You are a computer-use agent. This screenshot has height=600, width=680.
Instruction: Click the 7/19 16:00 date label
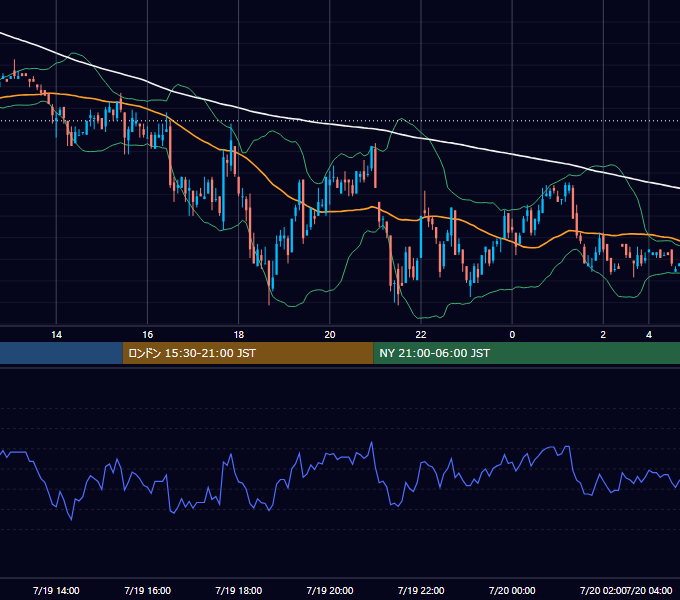click(147, 590)
